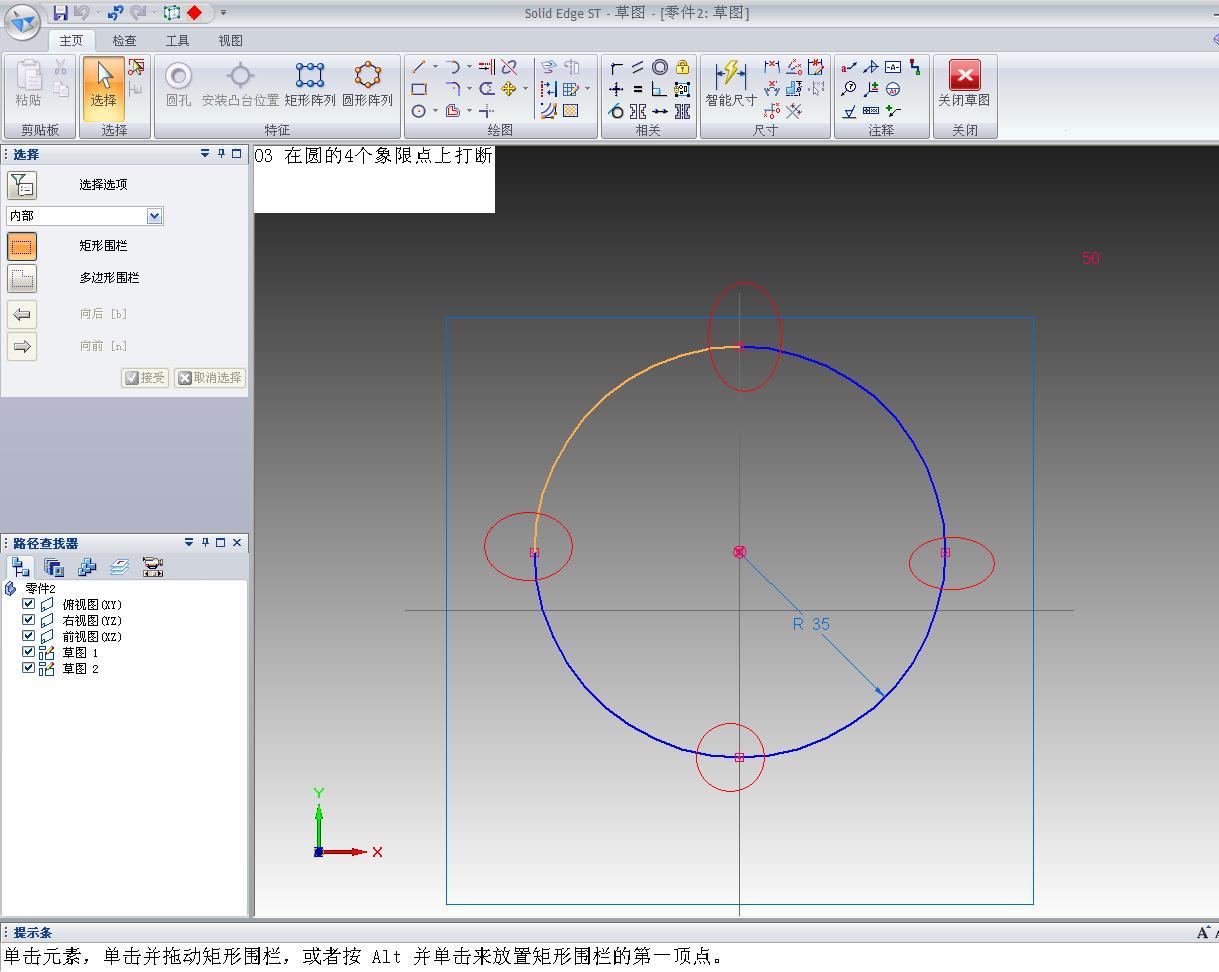This screenshot has height=972, width=1219.
Task: Click the 接受 accept button
Action: tap(145, 378)
